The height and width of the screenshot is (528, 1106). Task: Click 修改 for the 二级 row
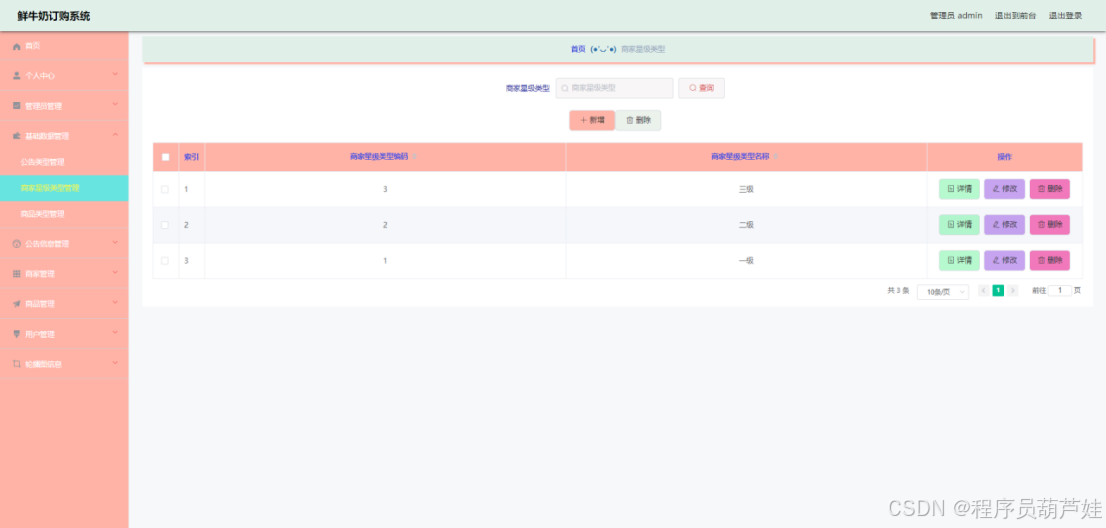(x=1004, y=225)
